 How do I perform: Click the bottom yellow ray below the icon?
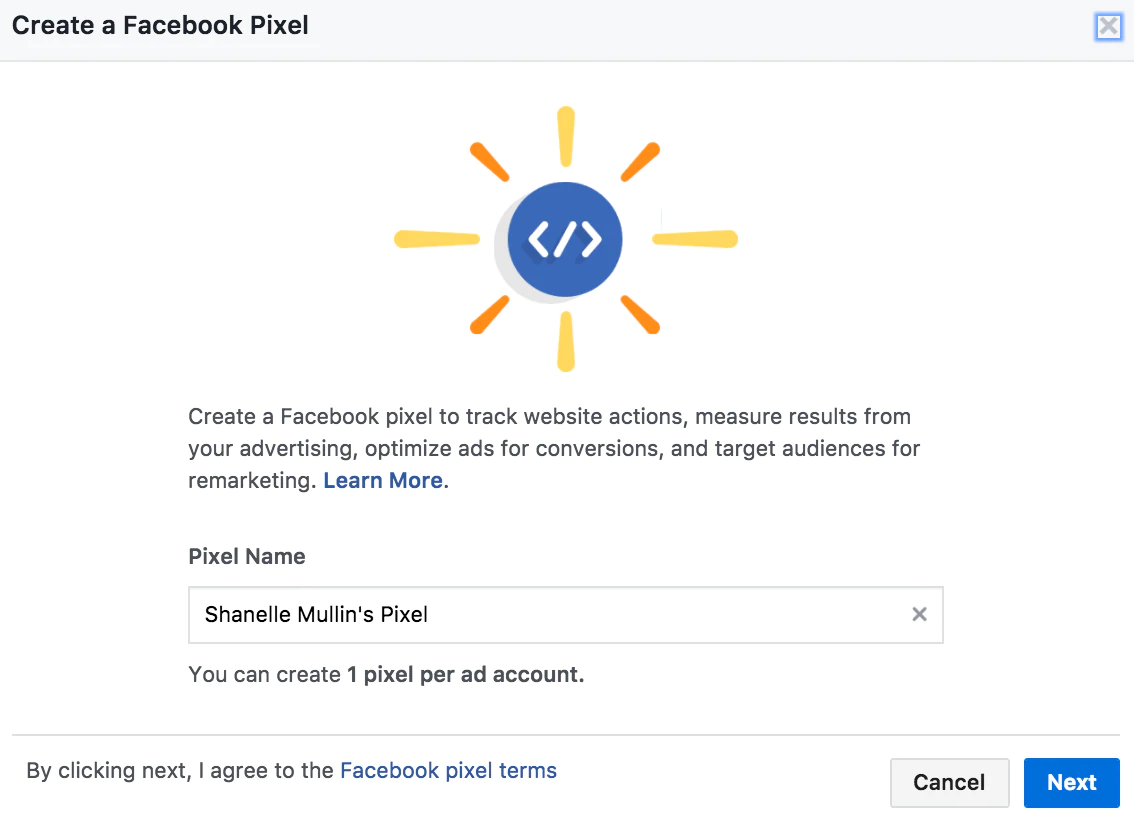point(566,342)
